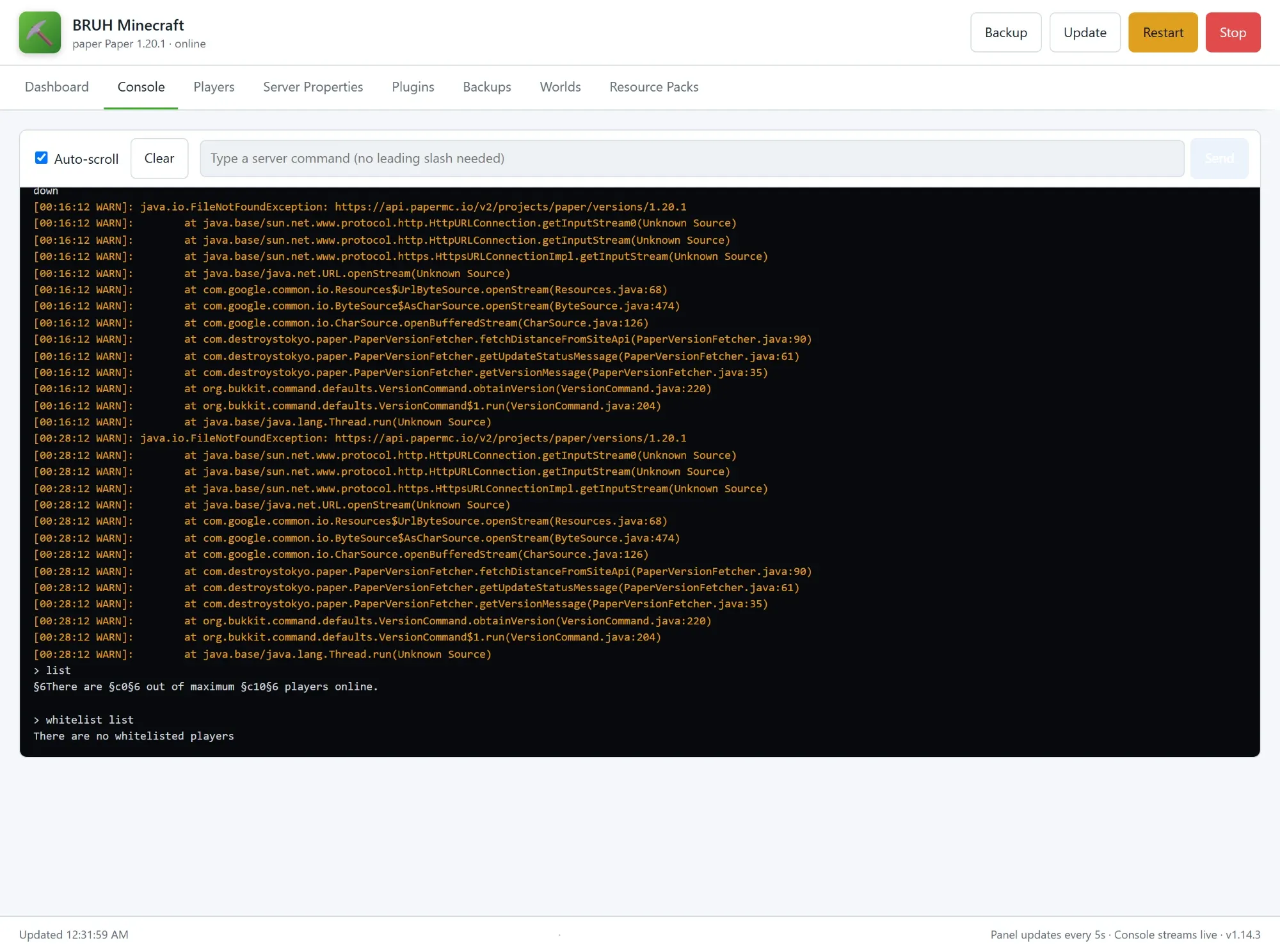Image resolution: width=1280 pixels, height=952 pixels.
Task: Click the '> whitelist list' command line
Action: (x=83, y=720)
